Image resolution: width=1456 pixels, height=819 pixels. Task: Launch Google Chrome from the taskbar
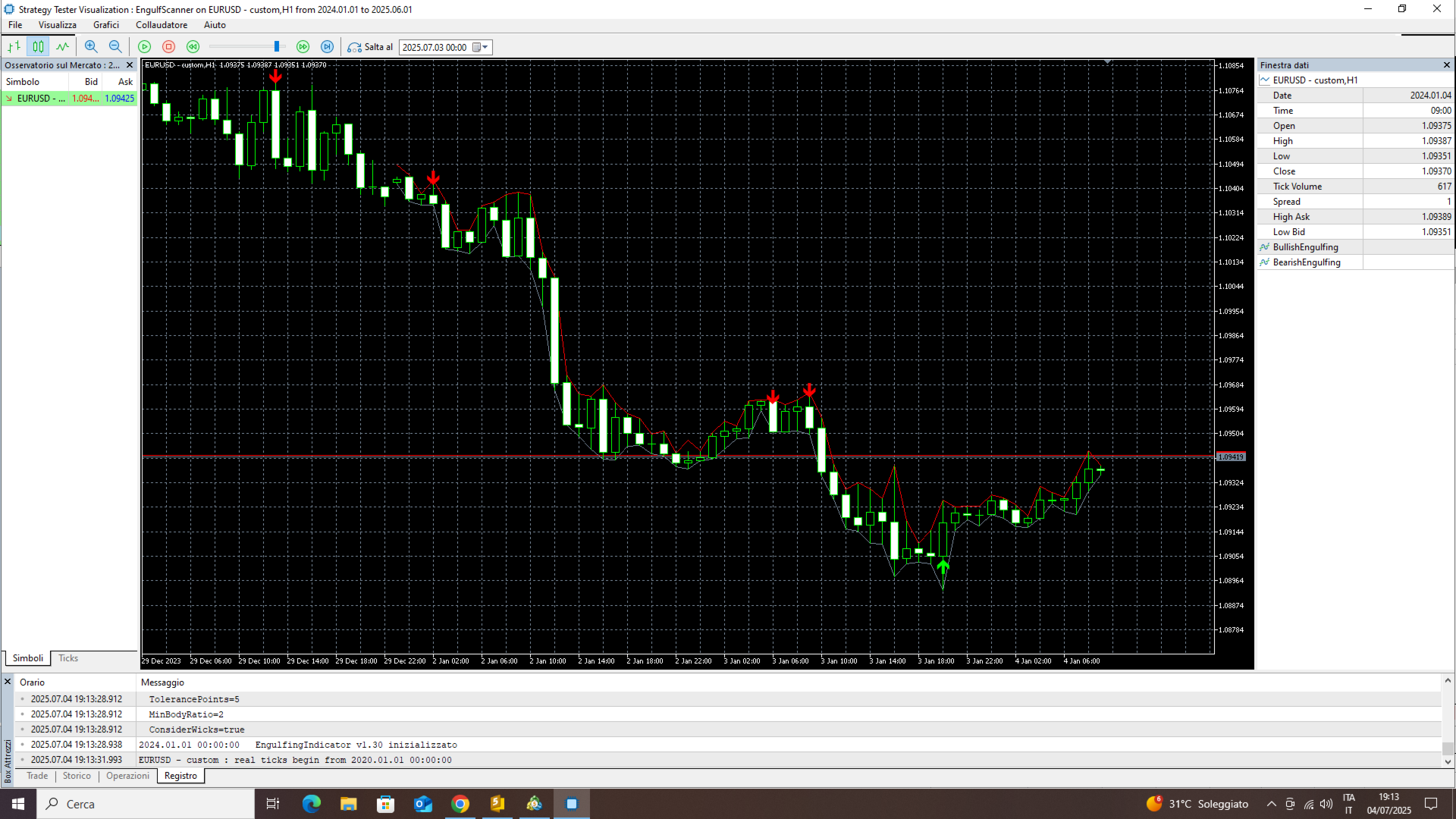[x=460, y=803]
